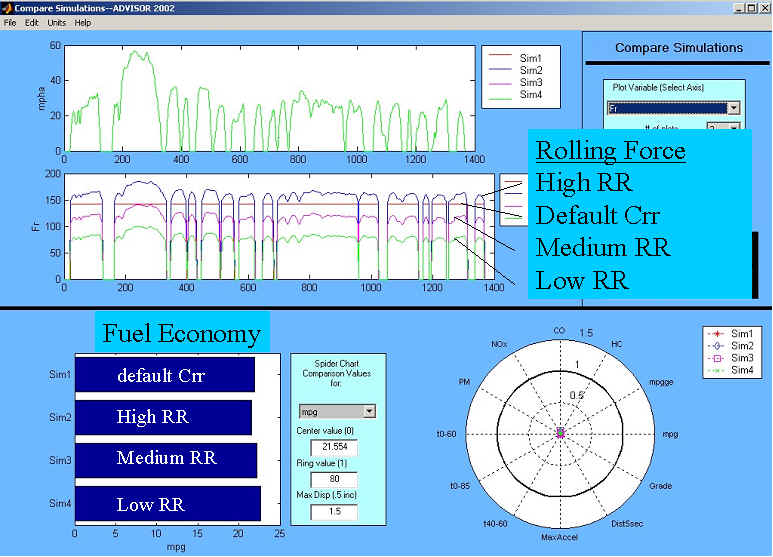
Task: Click the Sim2 High RR bar
Action: 163,417
